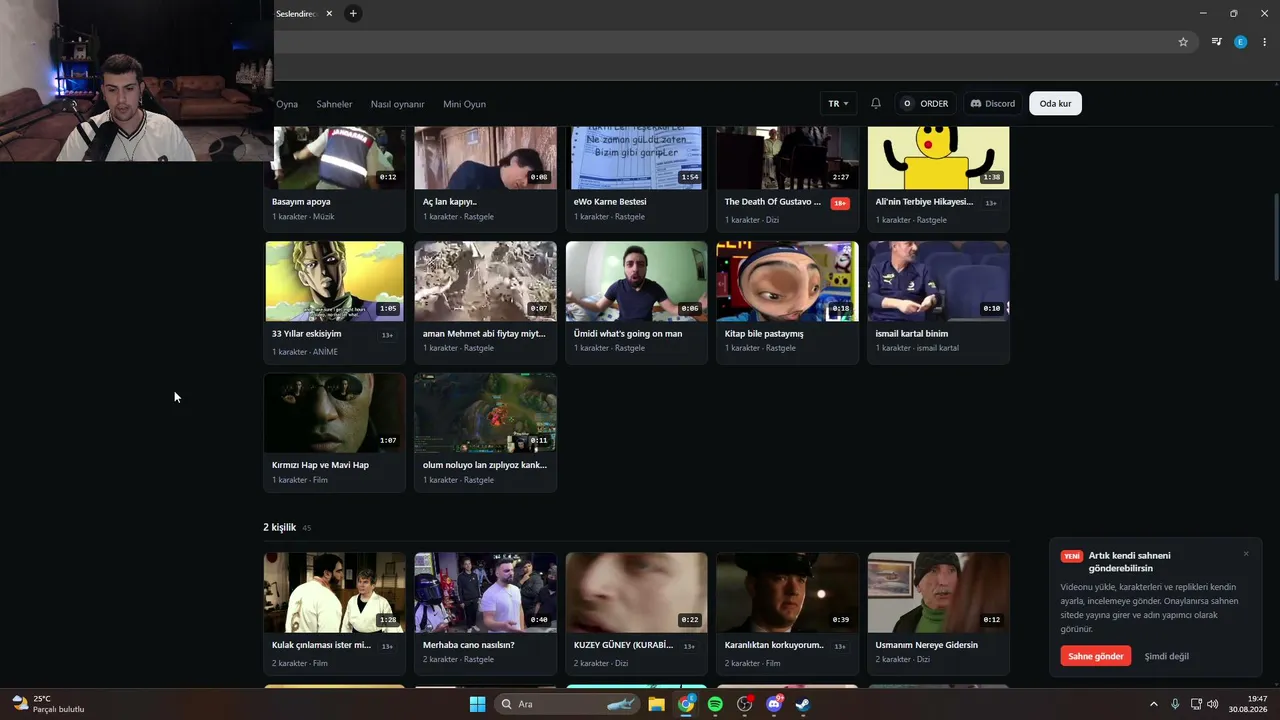Click the Oda kur button
Image resolution: width=1280 pixels, height=720 pixels.
pyautogui.click(x=1055, y=103)
